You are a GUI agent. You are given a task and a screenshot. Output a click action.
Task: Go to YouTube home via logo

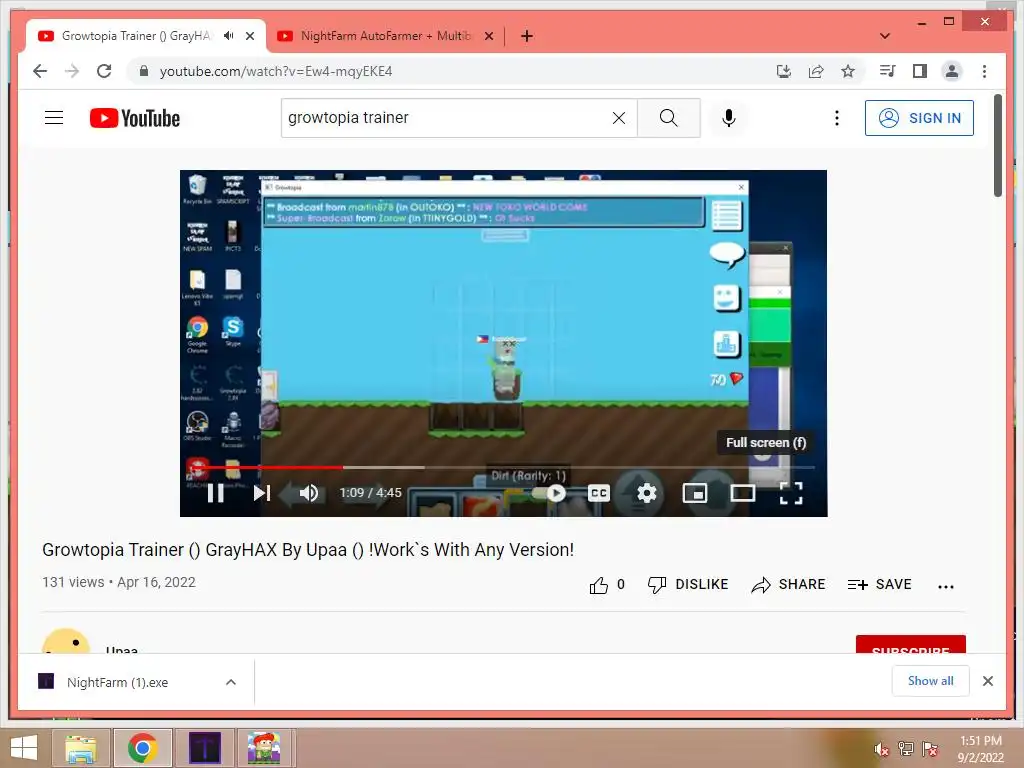pyautogui.click(x=135, y=118)
